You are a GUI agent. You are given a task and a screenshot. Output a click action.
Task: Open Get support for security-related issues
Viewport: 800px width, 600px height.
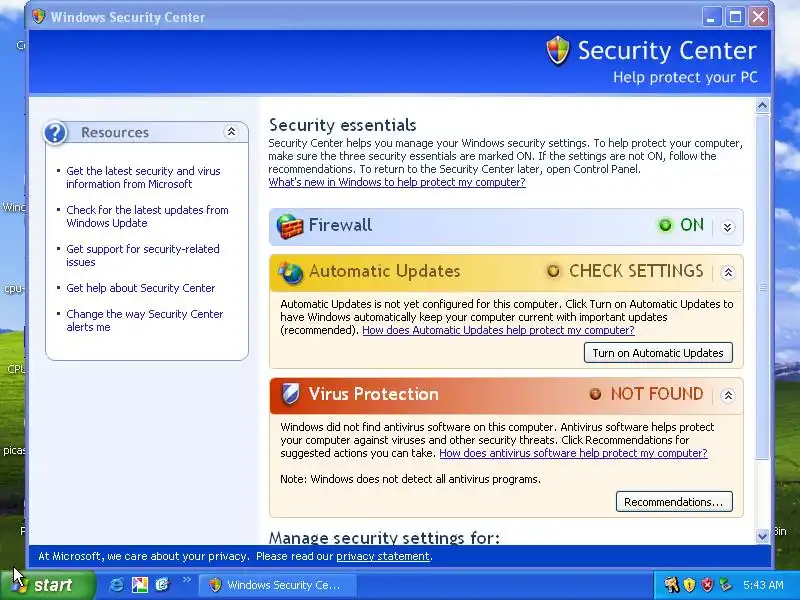pyautogui.click(x=143, y=256)
